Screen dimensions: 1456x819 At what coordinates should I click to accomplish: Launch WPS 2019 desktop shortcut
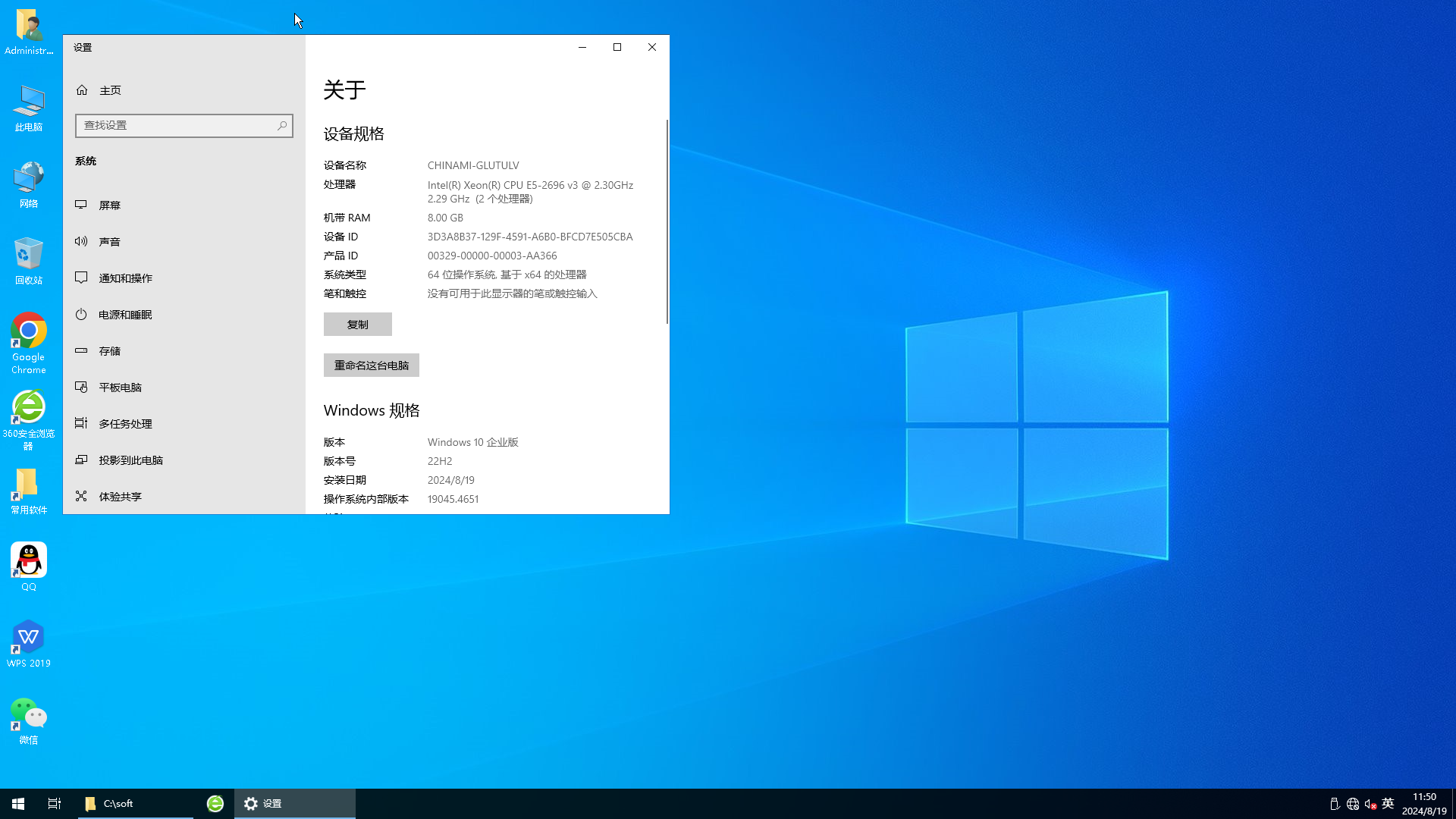click(29, 643)
